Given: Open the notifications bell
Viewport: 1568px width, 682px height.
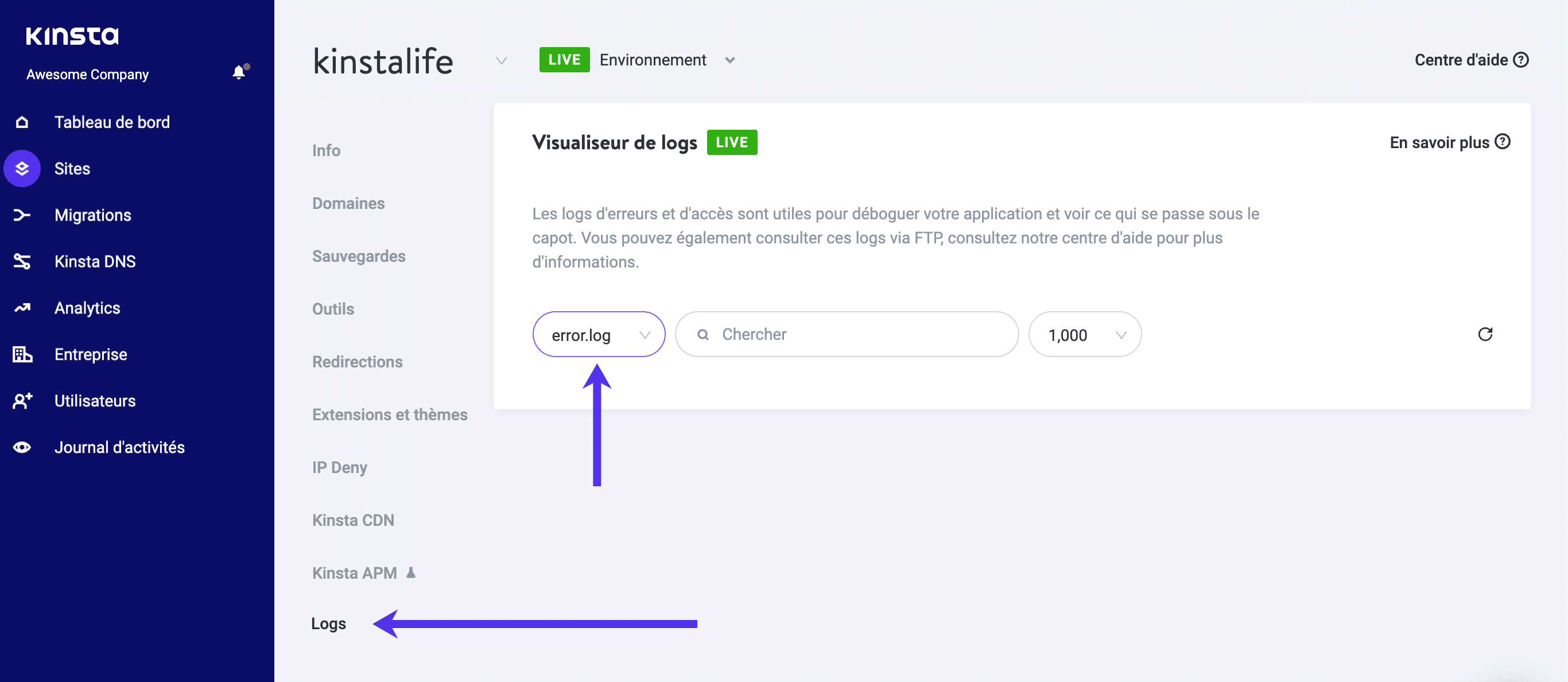Looking at the screenshot, I should 239,72.
